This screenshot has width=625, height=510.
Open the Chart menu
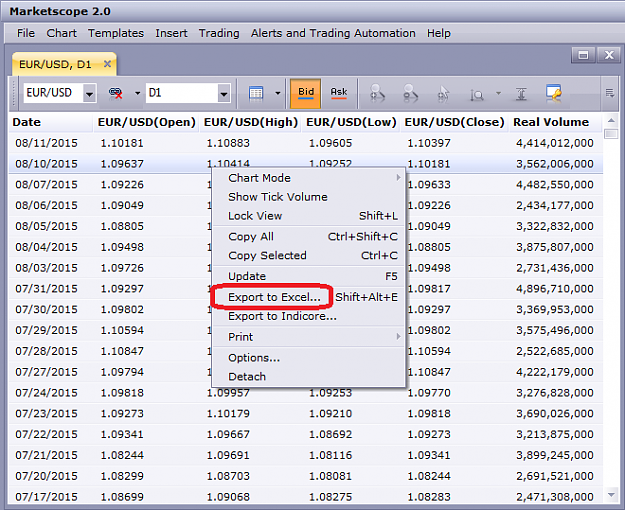pyautogui.click(x=61, y=33)
